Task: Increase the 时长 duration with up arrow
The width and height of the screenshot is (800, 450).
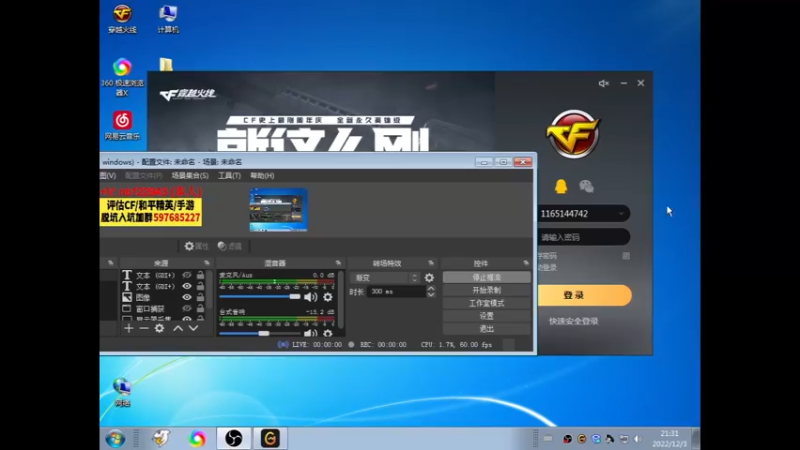Action: tap(431, 288)
